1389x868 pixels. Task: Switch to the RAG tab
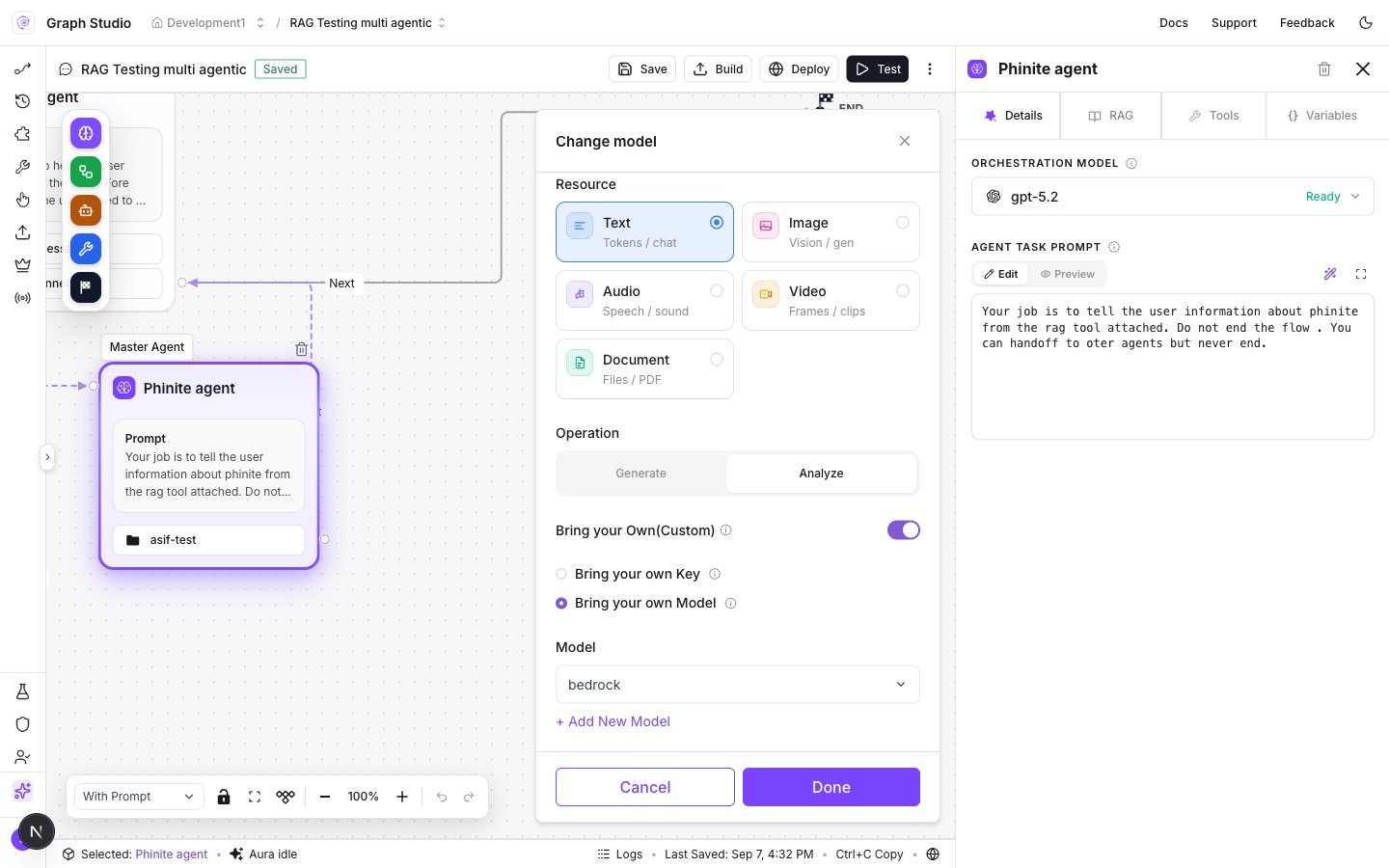1110,116
